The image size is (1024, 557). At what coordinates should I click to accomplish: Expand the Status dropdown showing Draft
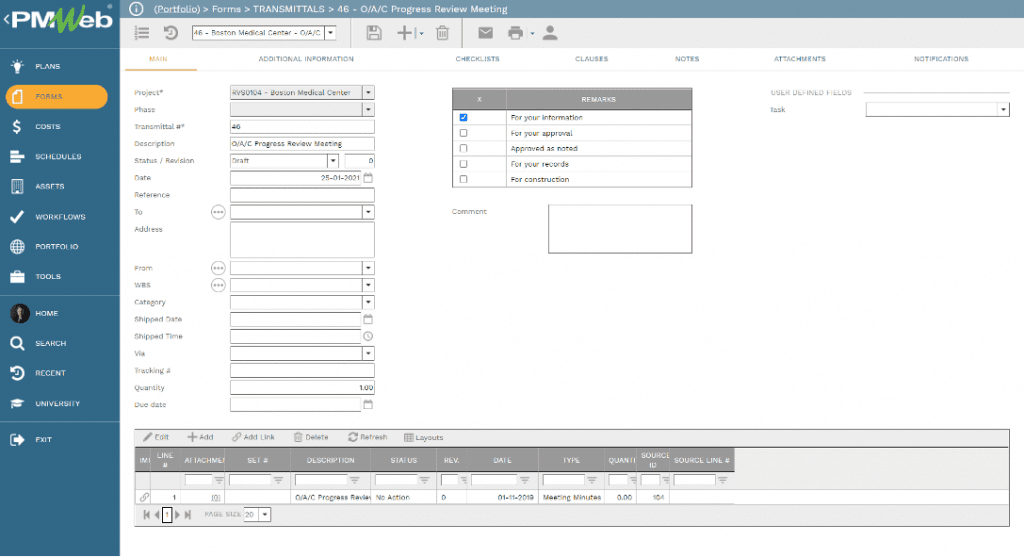(x=332, y=161)
